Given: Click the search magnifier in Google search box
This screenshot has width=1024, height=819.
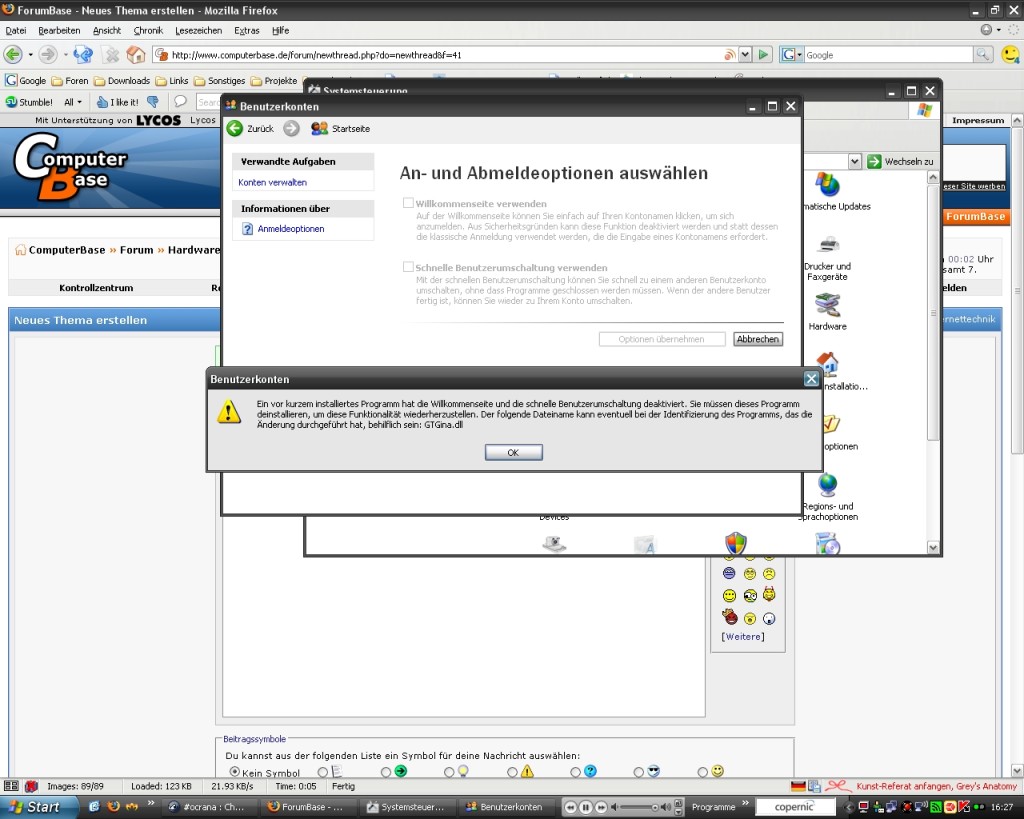Looking at the screenshot, I should [x=982, y=55].
